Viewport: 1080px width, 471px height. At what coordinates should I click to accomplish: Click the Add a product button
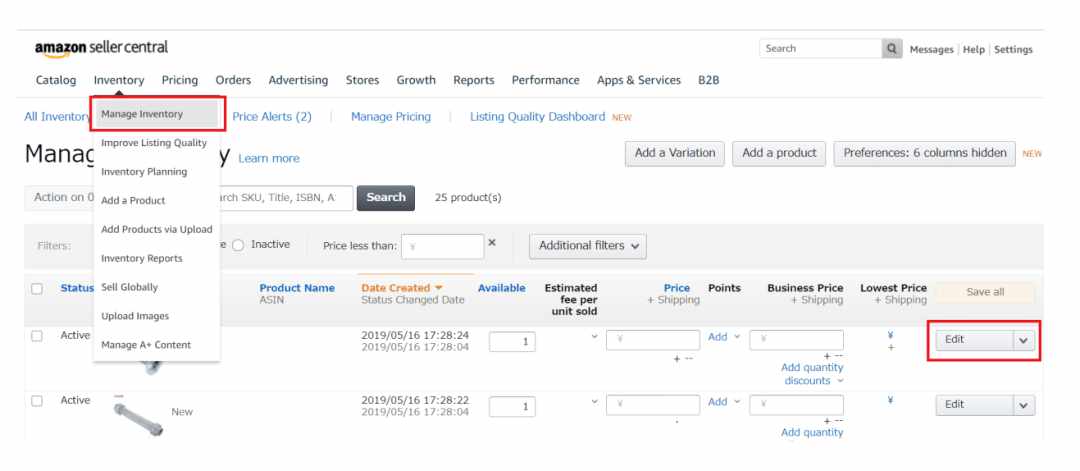click(779, 154)
